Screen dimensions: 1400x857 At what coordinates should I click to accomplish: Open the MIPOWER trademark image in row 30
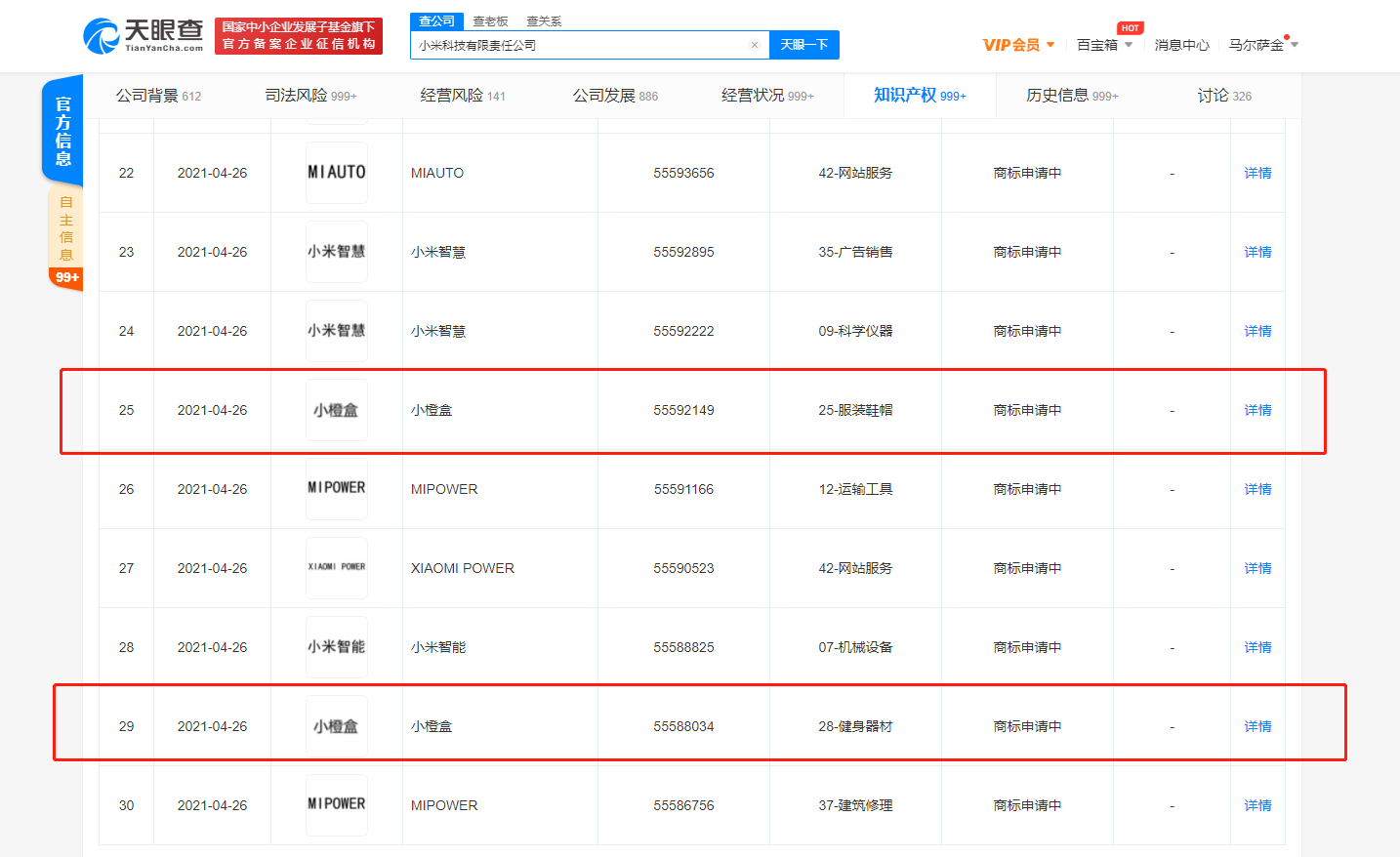click(x=337, y=805)
